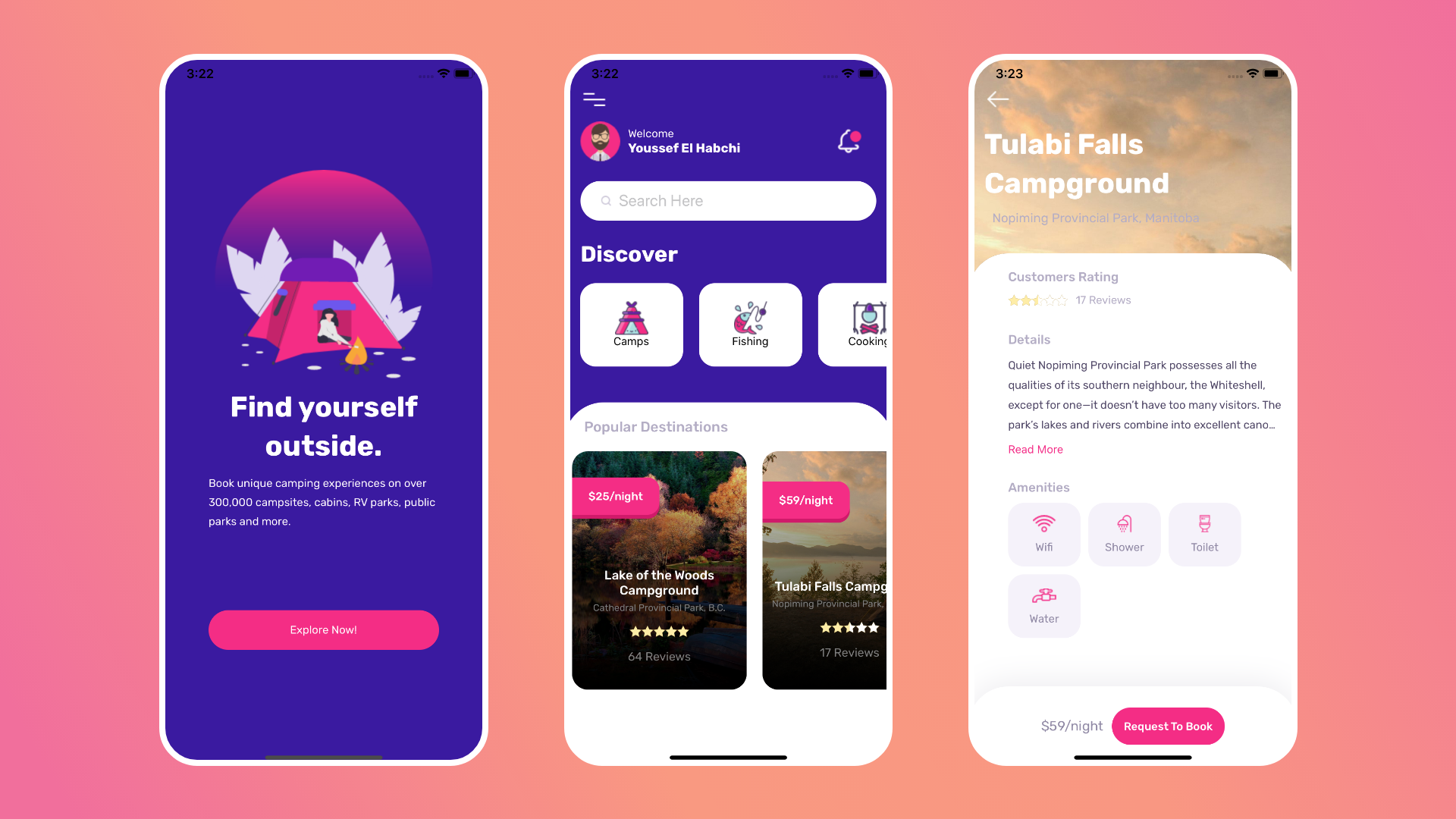The image size is (1456, 819).
Task: Click Read More link in details section
Action: [1035, 449]
